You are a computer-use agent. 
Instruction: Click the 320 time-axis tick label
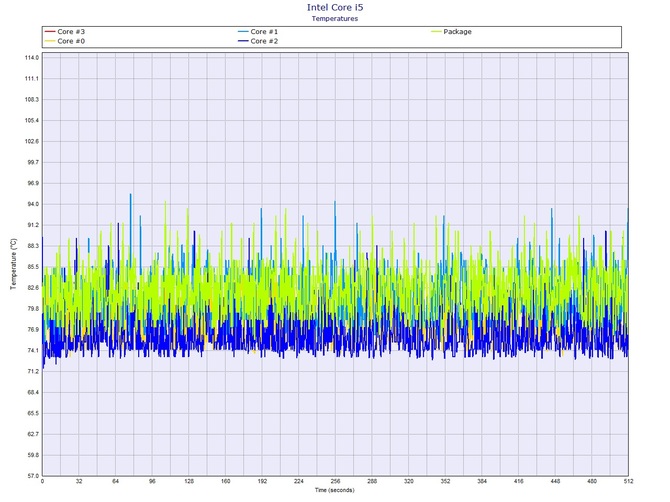click(409, 481)
